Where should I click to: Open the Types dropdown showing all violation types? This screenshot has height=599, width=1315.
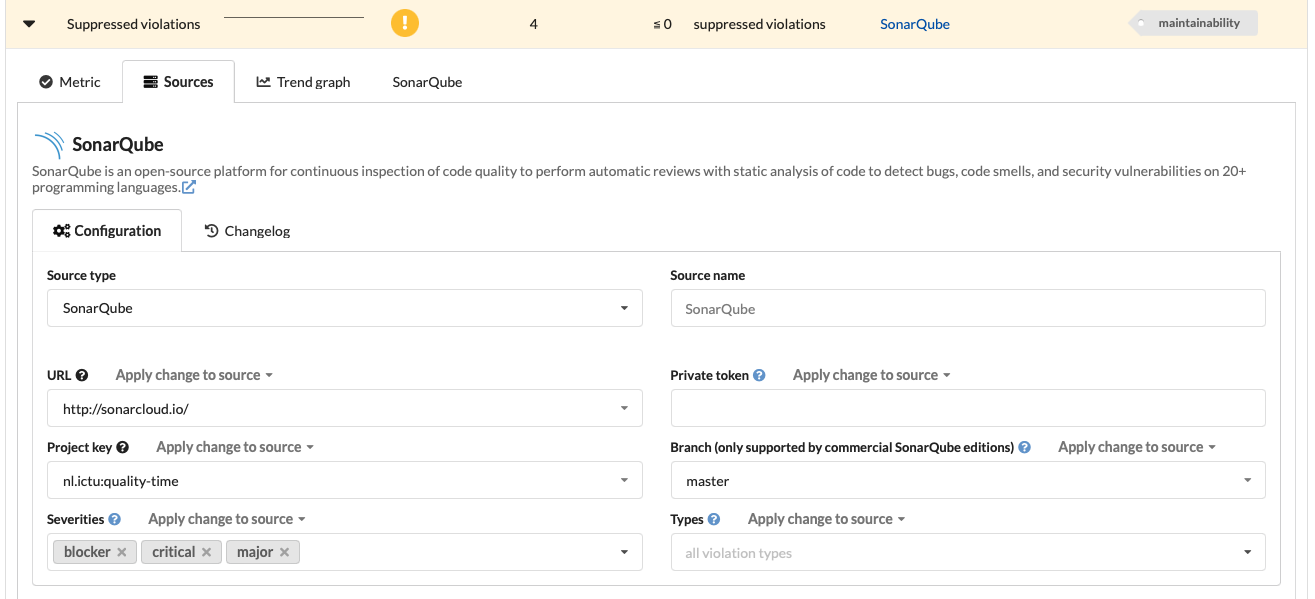point(968,552)
